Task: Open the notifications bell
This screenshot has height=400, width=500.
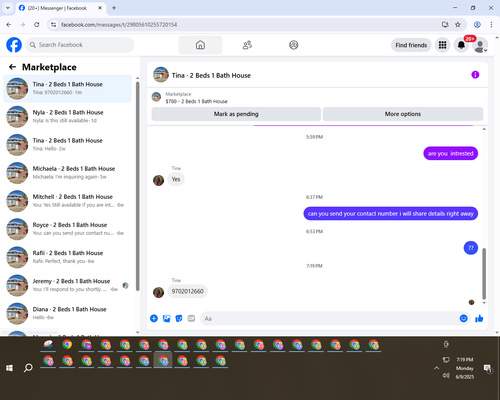Action: [461, 45]
